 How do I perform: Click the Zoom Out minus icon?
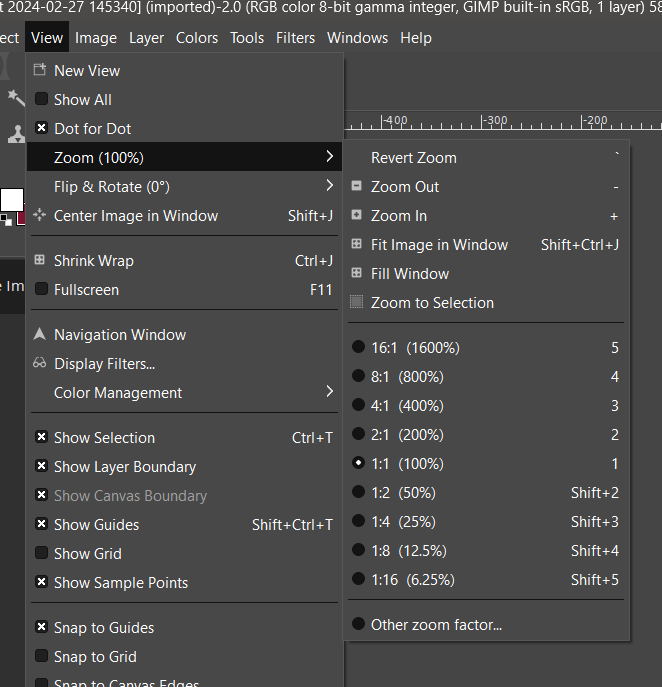point(357,187)
